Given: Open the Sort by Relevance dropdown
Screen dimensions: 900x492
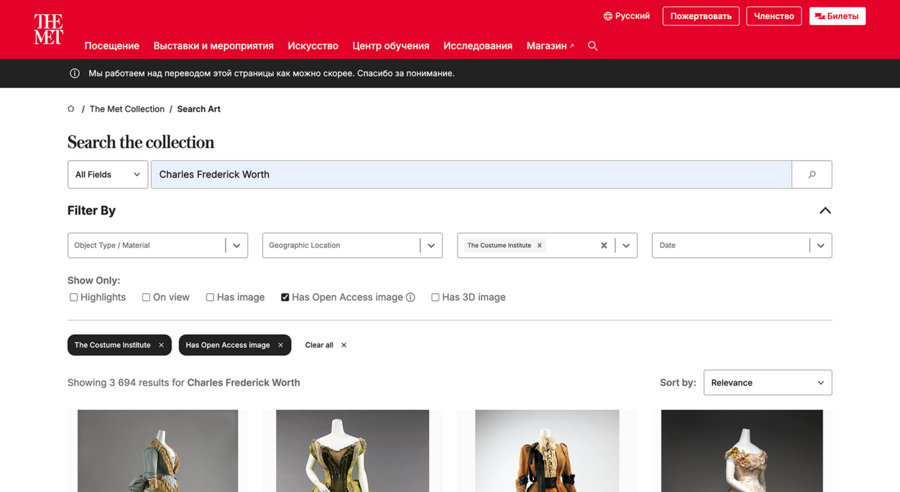Looking at the screenshot, I should (767, 383).
